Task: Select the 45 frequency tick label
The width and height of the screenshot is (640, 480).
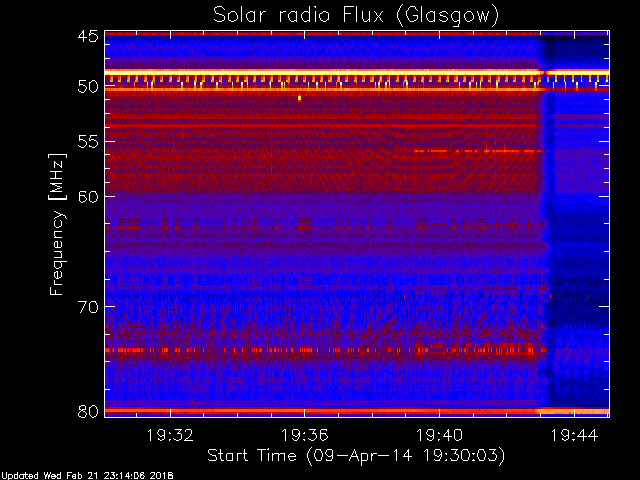Action: [88, 36]
